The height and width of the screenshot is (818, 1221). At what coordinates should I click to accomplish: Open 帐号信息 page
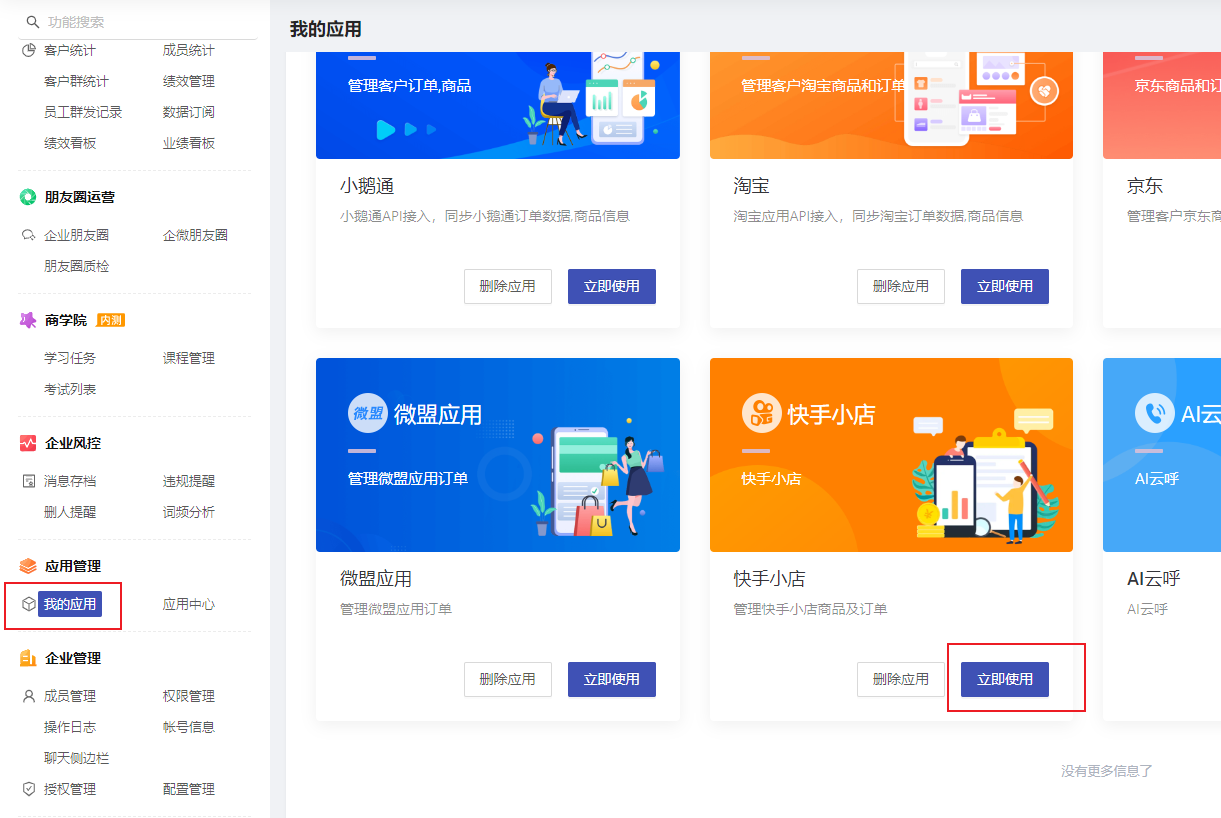coord(189,727)
